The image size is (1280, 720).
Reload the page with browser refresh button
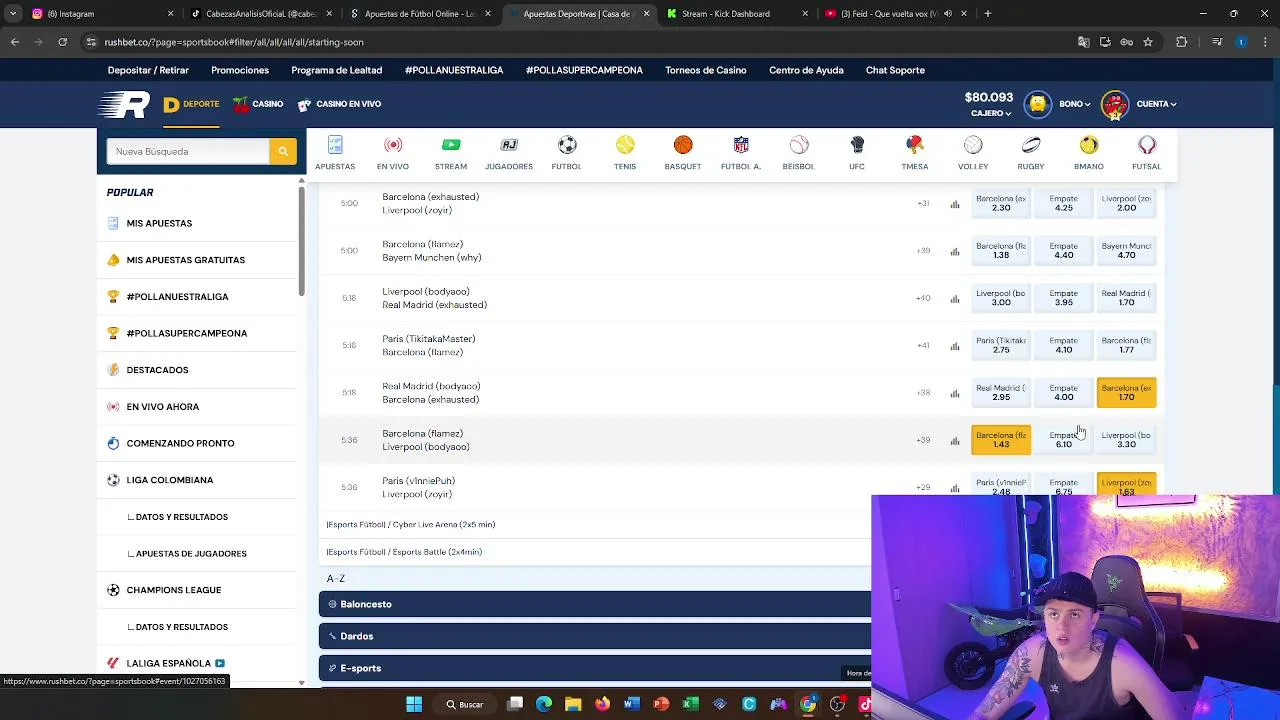click(x=62, y=42)
